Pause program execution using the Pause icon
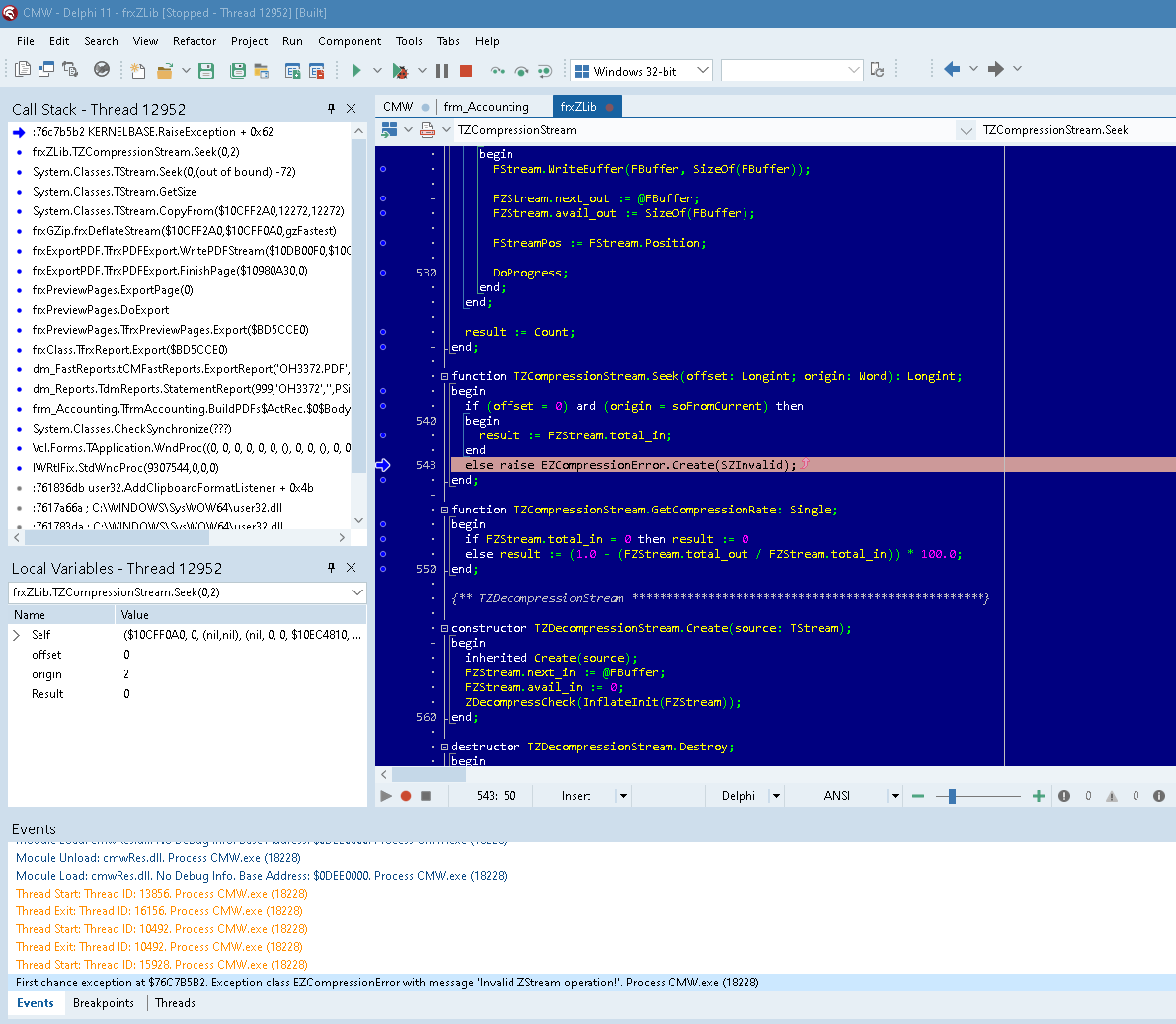1176x1024 pixels. 441,70
